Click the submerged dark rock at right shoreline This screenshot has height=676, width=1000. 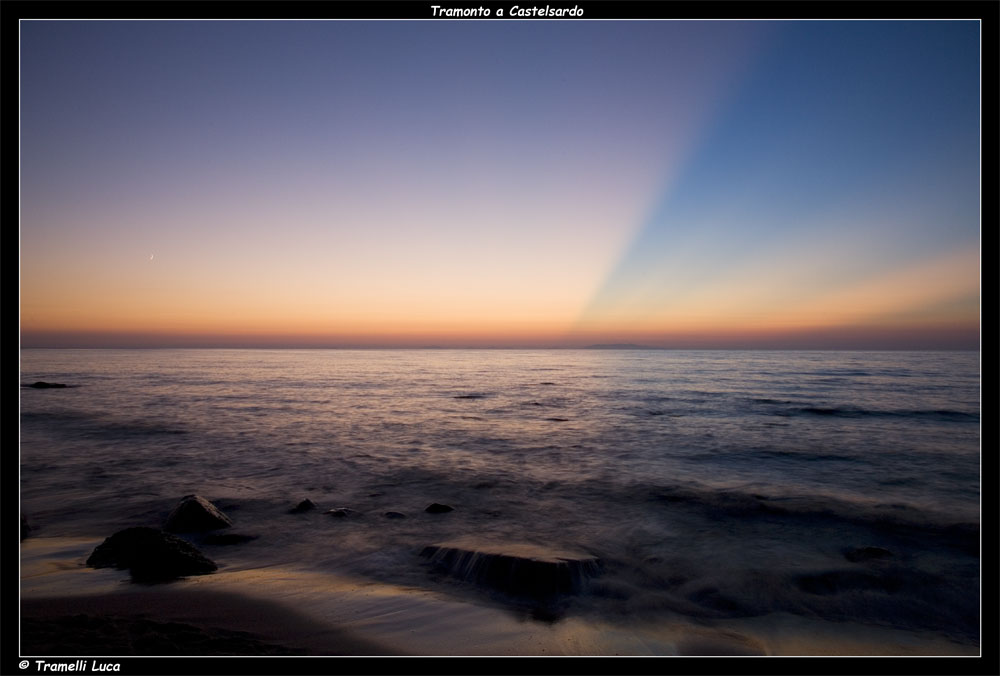[866, 553]
